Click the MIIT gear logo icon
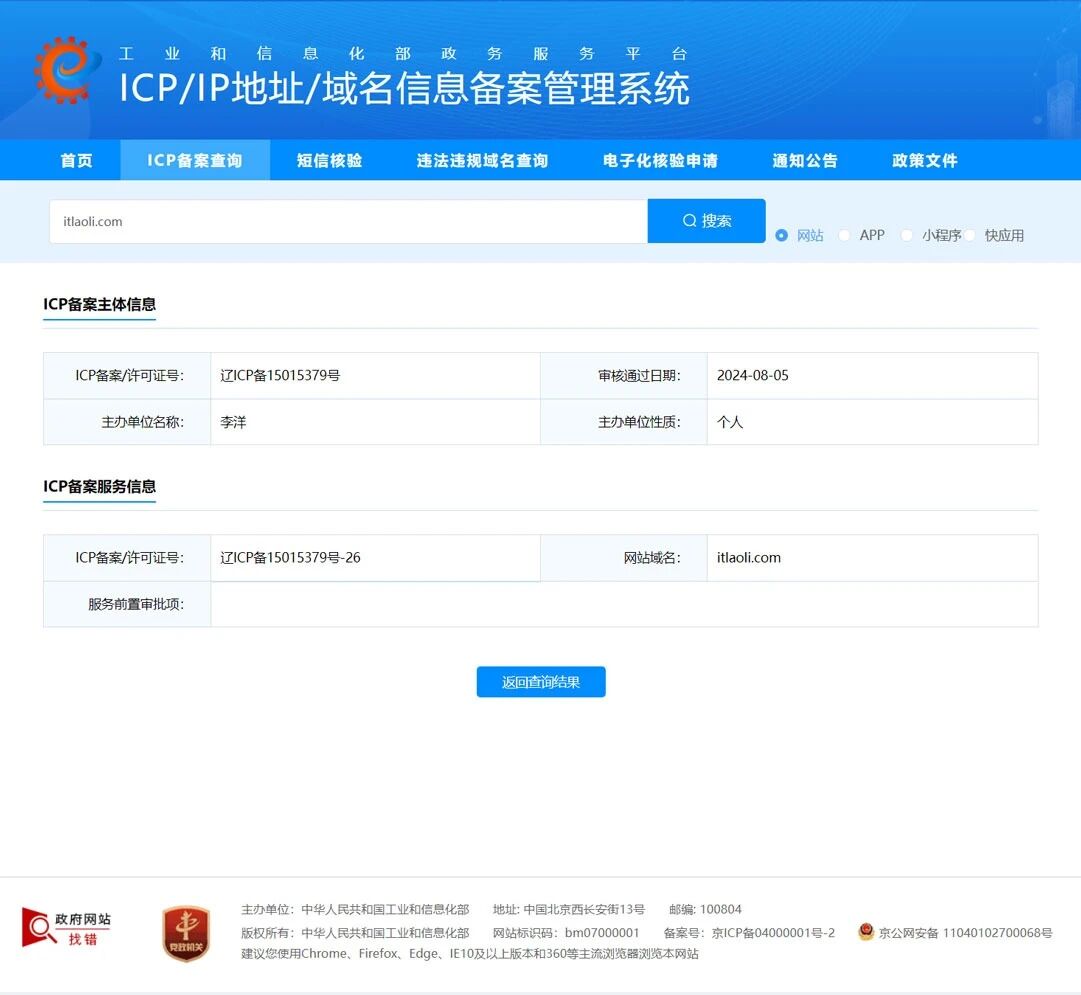 67,70
